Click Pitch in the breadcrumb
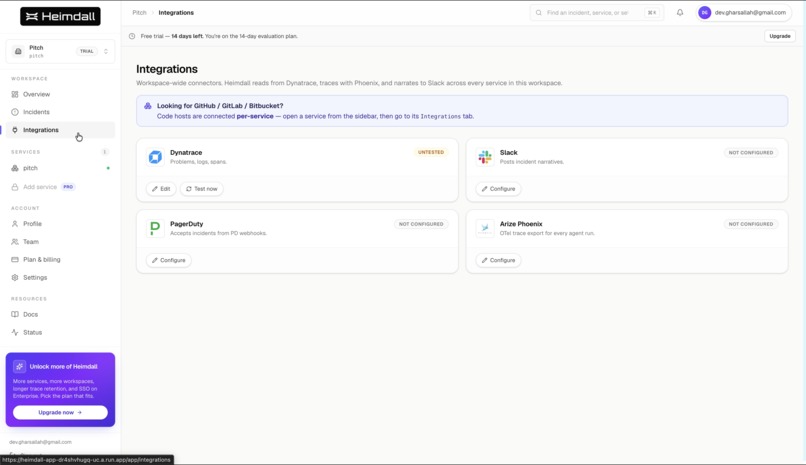Screen dimensions: 806x465 (x=139, y=12)
